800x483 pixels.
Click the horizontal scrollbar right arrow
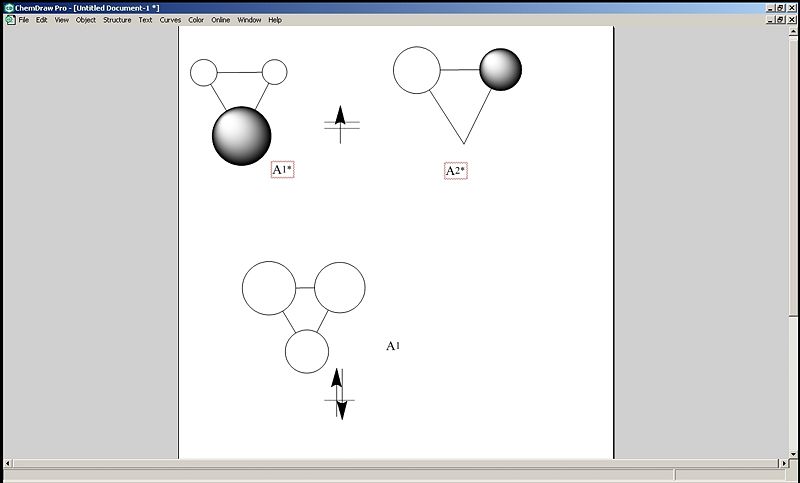coord(784,464)
